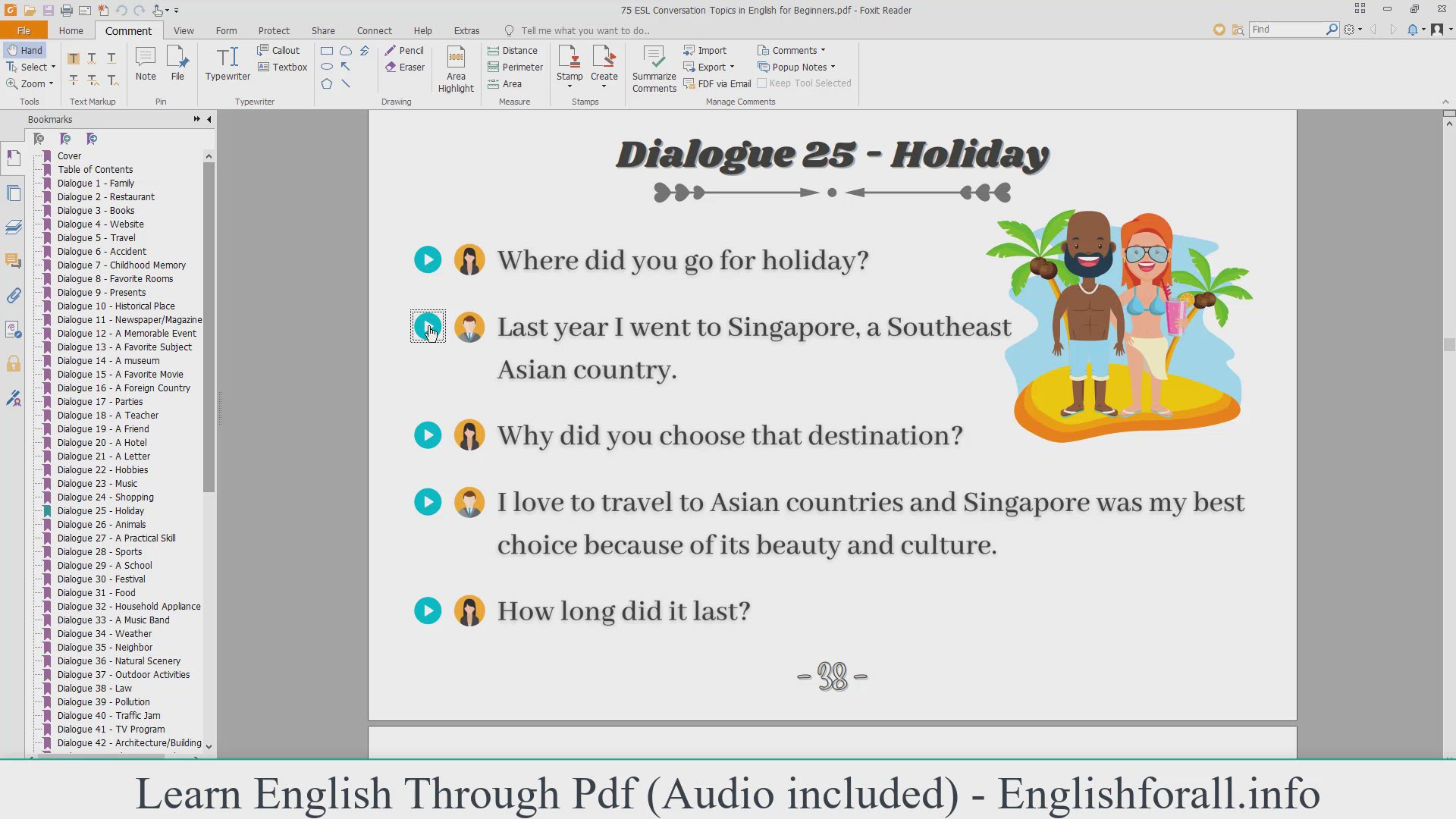Select the Distance measure tool
Image resolution: width=1456 pixels, height=819 pixels.
click(513, 50)
